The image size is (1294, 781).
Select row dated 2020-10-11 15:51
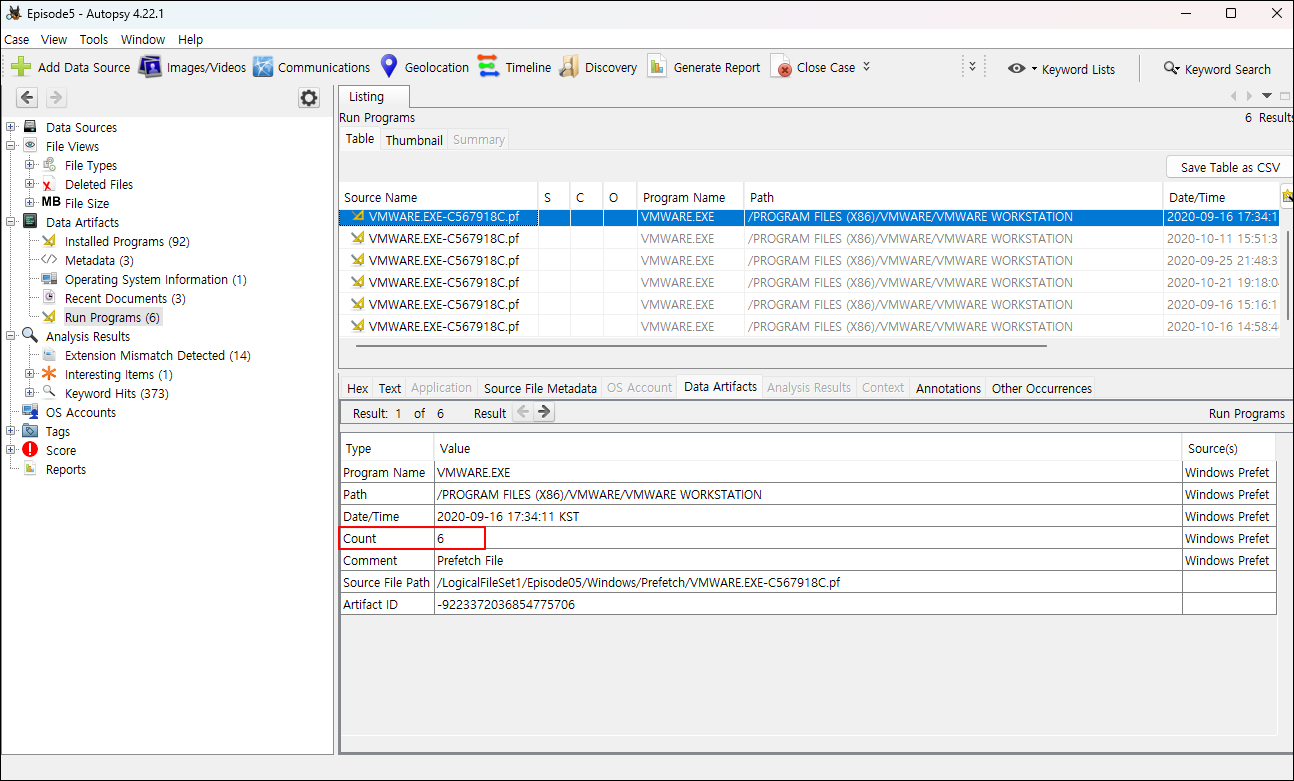point(809,238)
